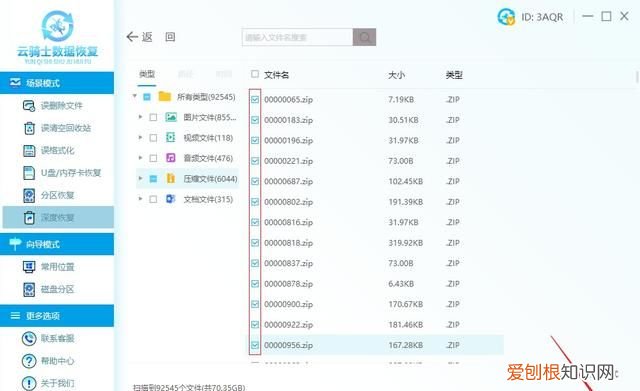Select the 类型 tab

147,74
